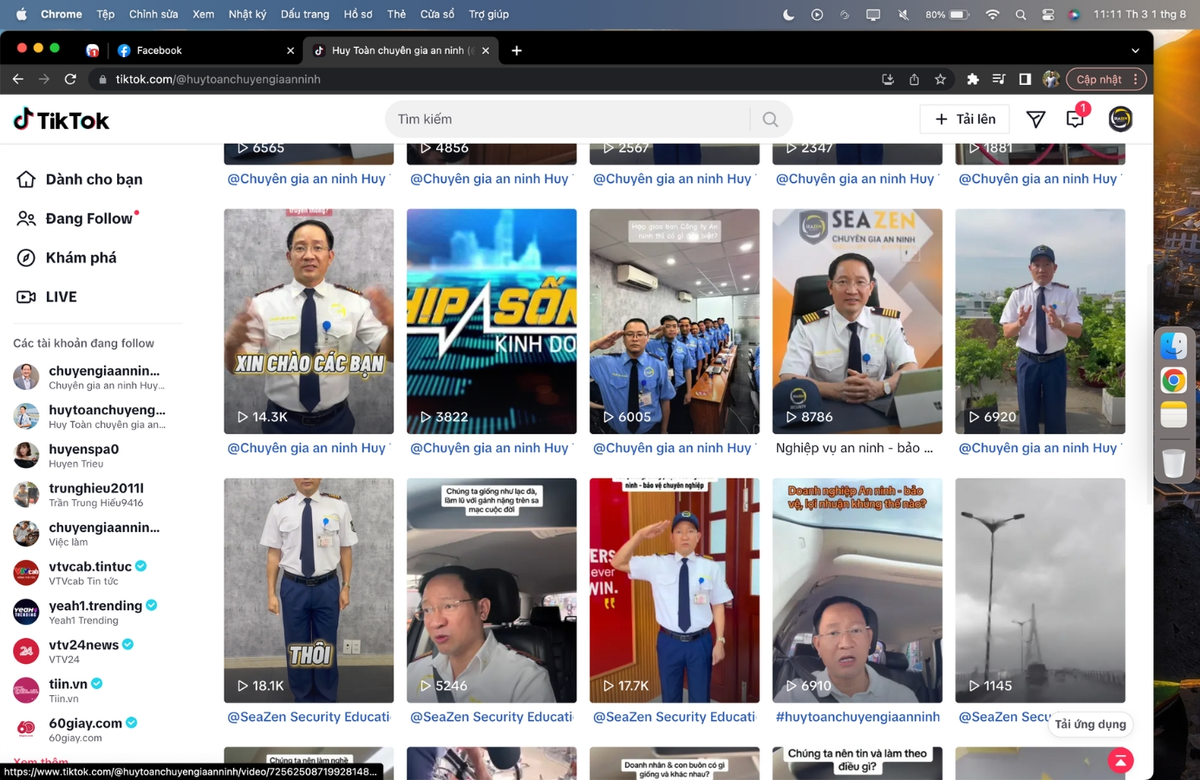The width and height of the screenshot is (1200, 780).
Task: Open the profile avatar menu
Action: [1120, 119]
